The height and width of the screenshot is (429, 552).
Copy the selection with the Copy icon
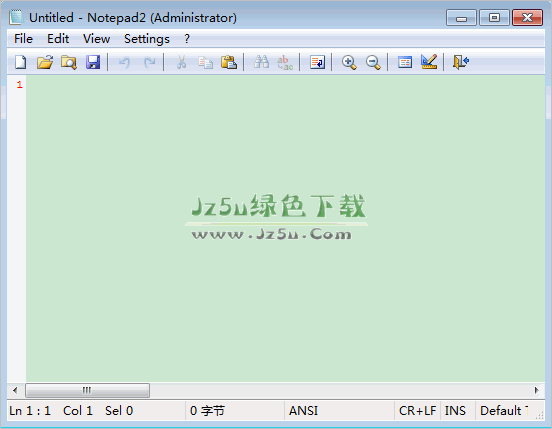pos(205,62)
